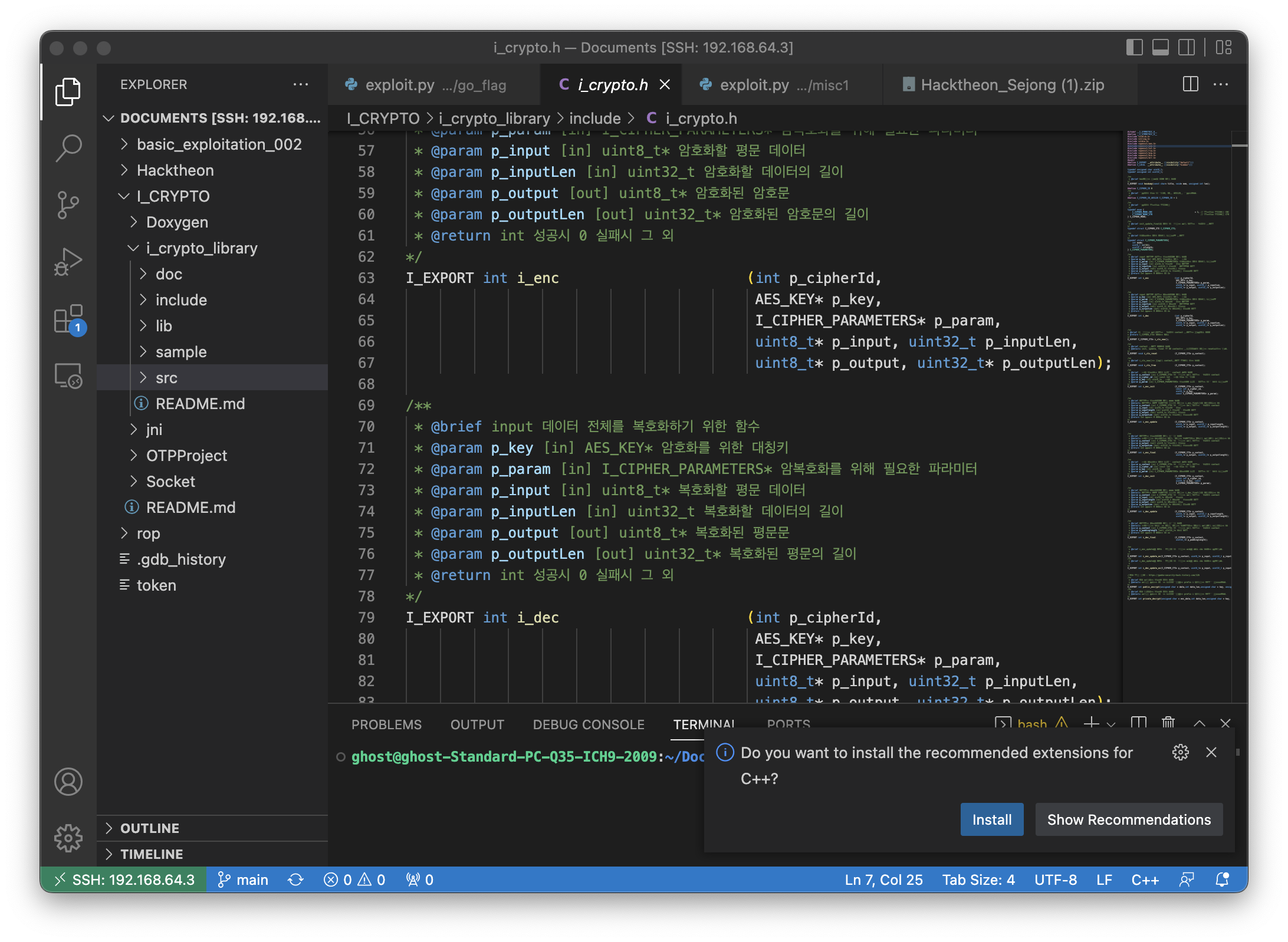Toggle the primary side bar layout button
Image resolution: width=1288 pixels, height=942 pixels.
coord(1134,47)
